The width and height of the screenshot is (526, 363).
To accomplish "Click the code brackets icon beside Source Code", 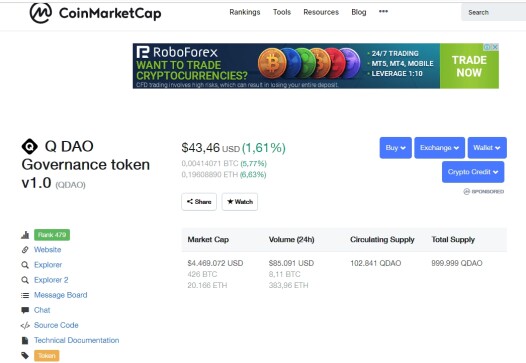I will 25,325.
